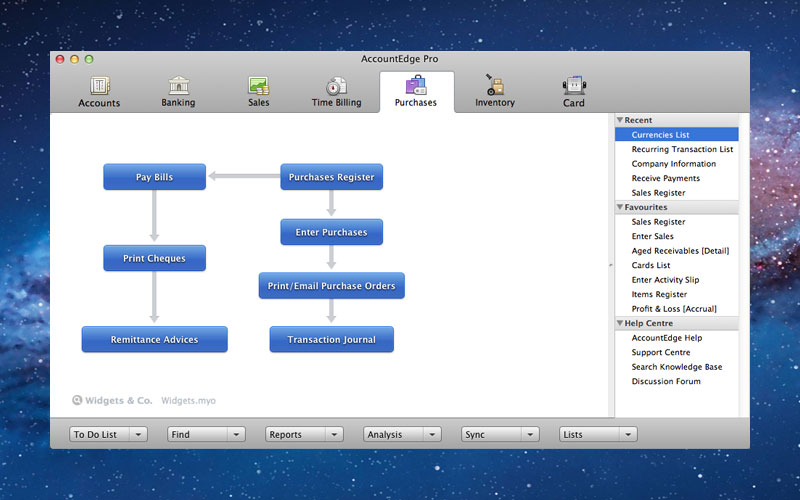Collapse the Favourites section triangle

[x=620, y=207]
